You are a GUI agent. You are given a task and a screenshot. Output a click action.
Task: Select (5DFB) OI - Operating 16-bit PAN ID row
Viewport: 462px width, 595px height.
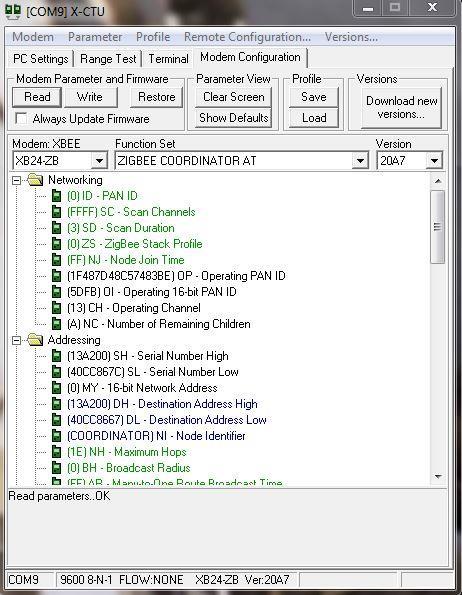tap(152, 292)
